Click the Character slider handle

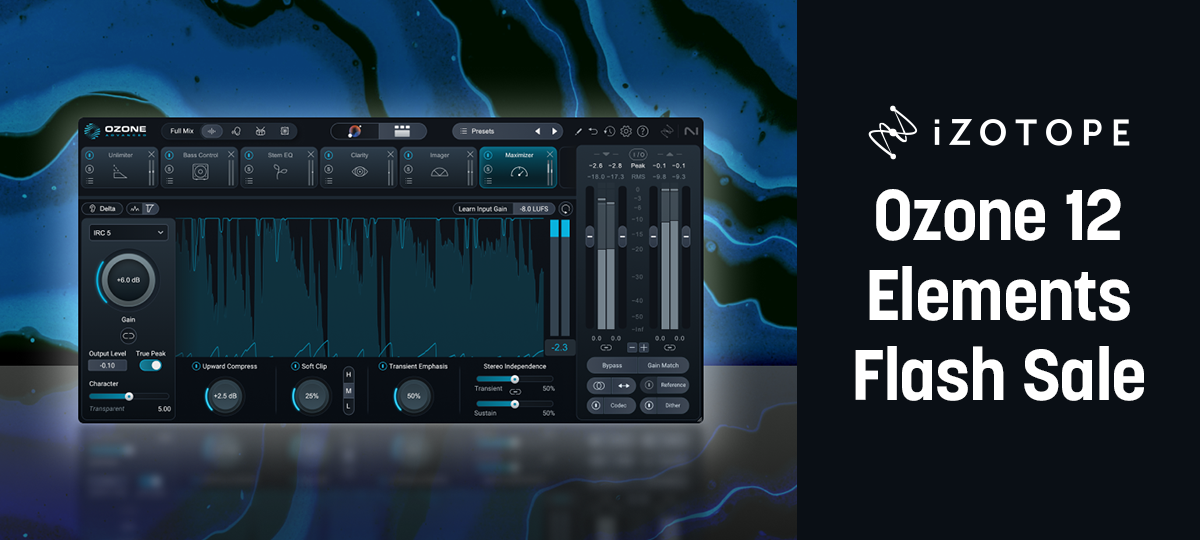(x=128, y=396)
